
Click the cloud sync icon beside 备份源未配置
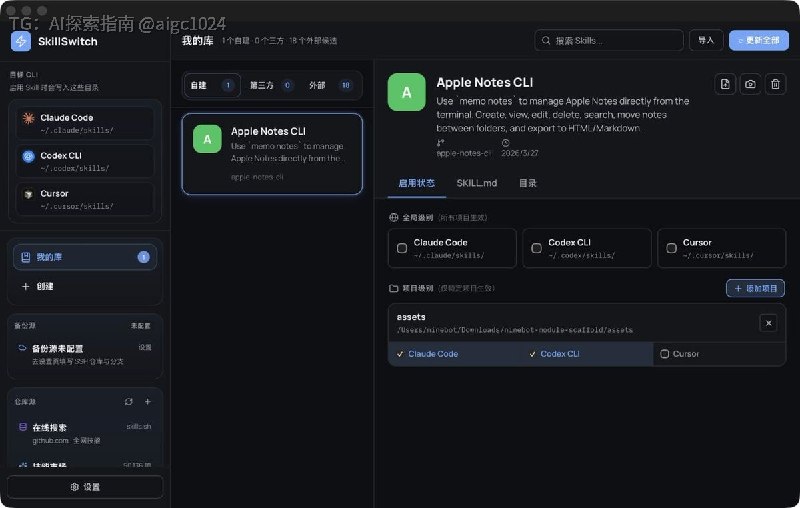pyautogui.click(x=22, y=348)
